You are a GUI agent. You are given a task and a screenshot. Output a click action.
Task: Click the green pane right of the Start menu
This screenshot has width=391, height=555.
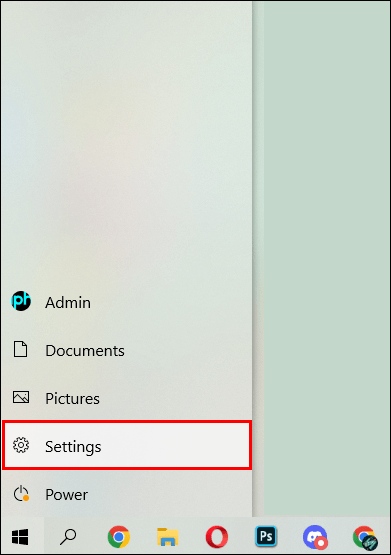pos(327,258)
